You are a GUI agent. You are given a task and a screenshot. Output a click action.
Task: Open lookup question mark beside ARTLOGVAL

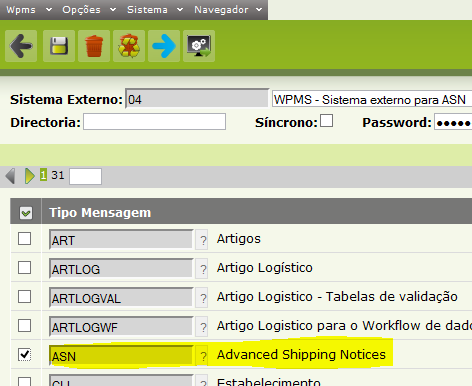(x=202, y=297)
